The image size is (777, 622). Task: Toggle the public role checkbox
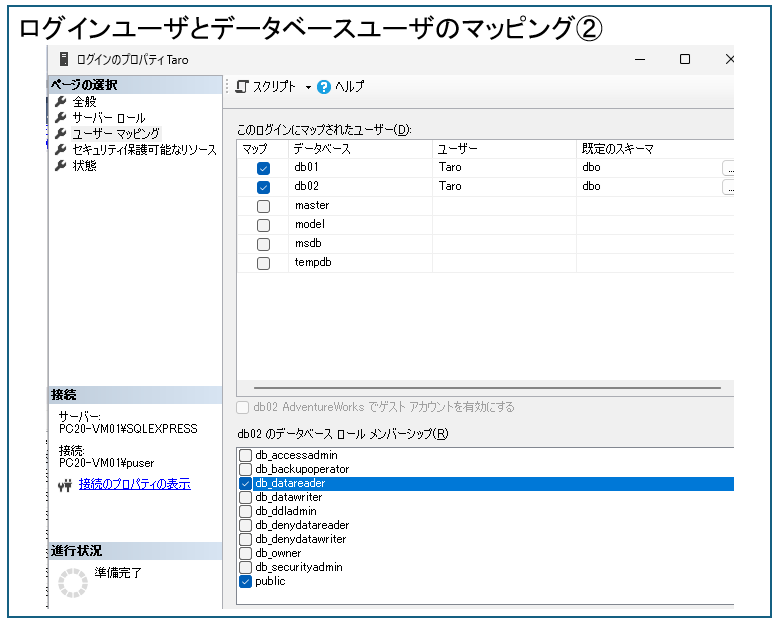coord(245,581)
